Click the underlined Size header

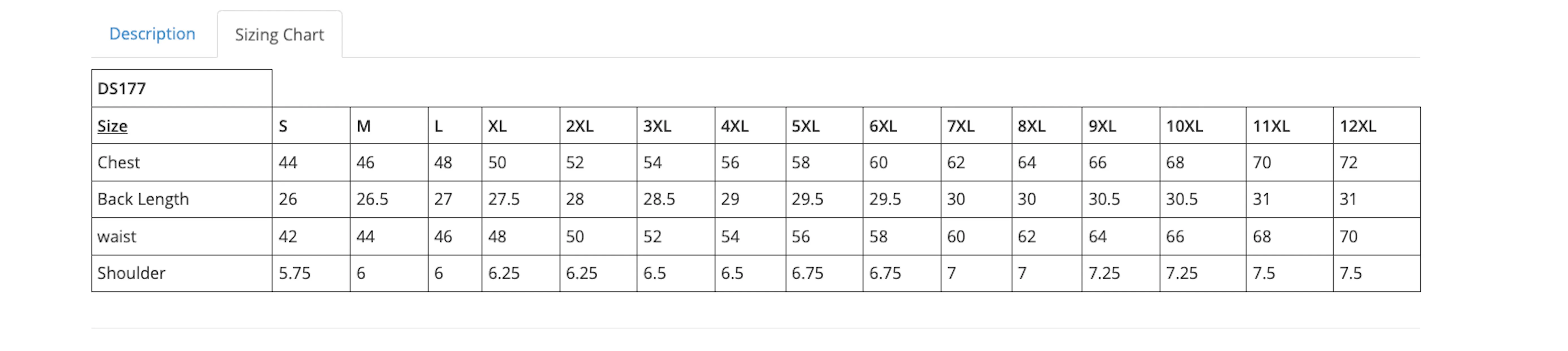112,126
